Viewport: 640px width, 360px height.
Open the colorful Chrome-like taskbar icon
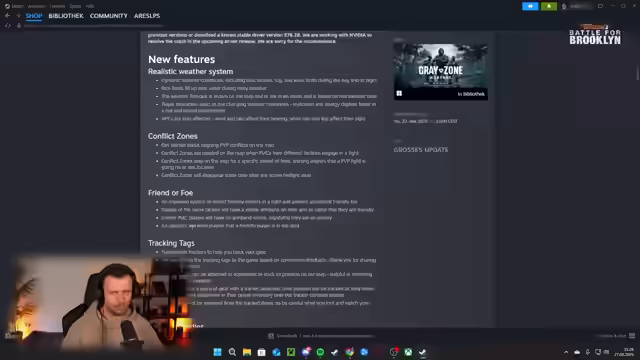(350, 352)
